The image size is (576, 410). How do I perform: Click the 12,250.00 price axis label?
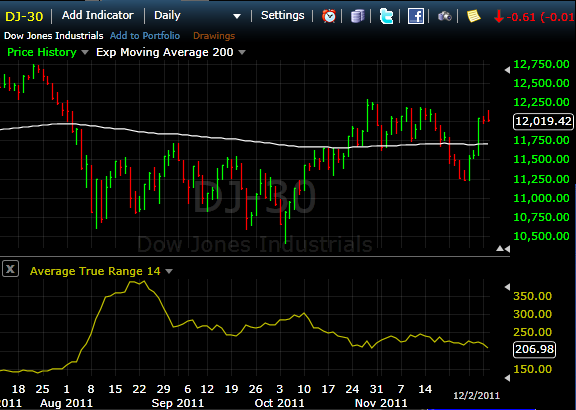pos(541,102)
